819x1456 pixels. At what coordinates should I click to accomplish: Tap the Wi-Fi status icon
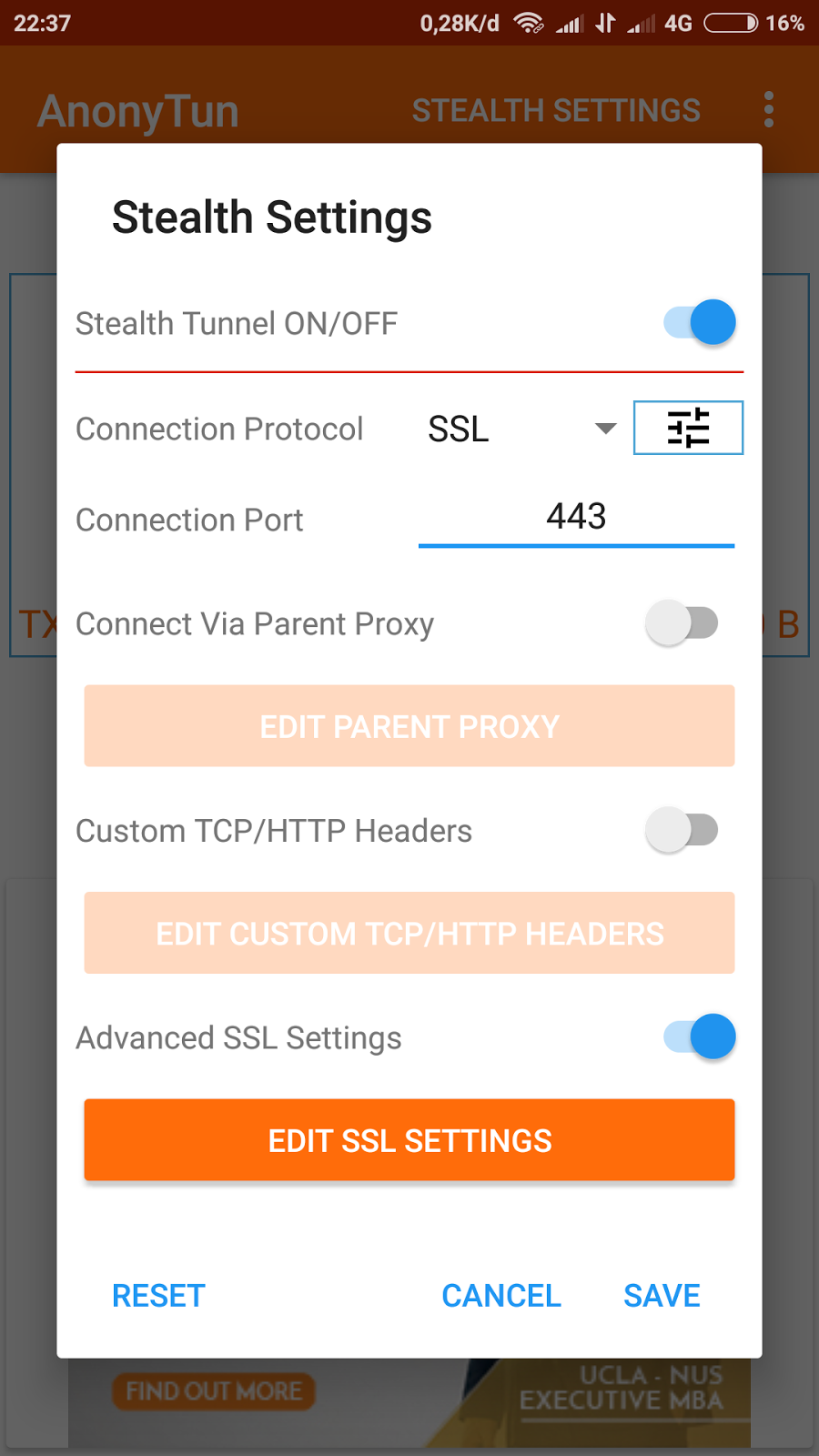(529, 23)
